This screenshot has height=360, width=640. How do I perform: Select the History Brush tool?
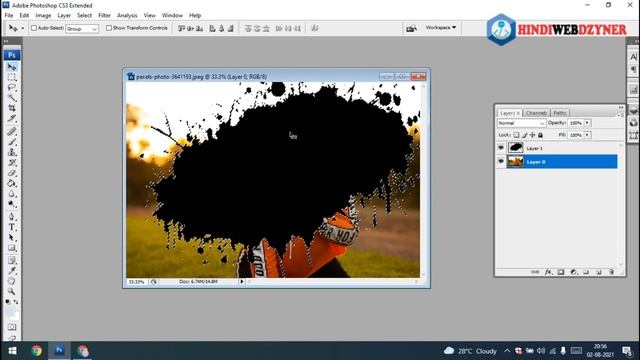(x=12, y=163)
